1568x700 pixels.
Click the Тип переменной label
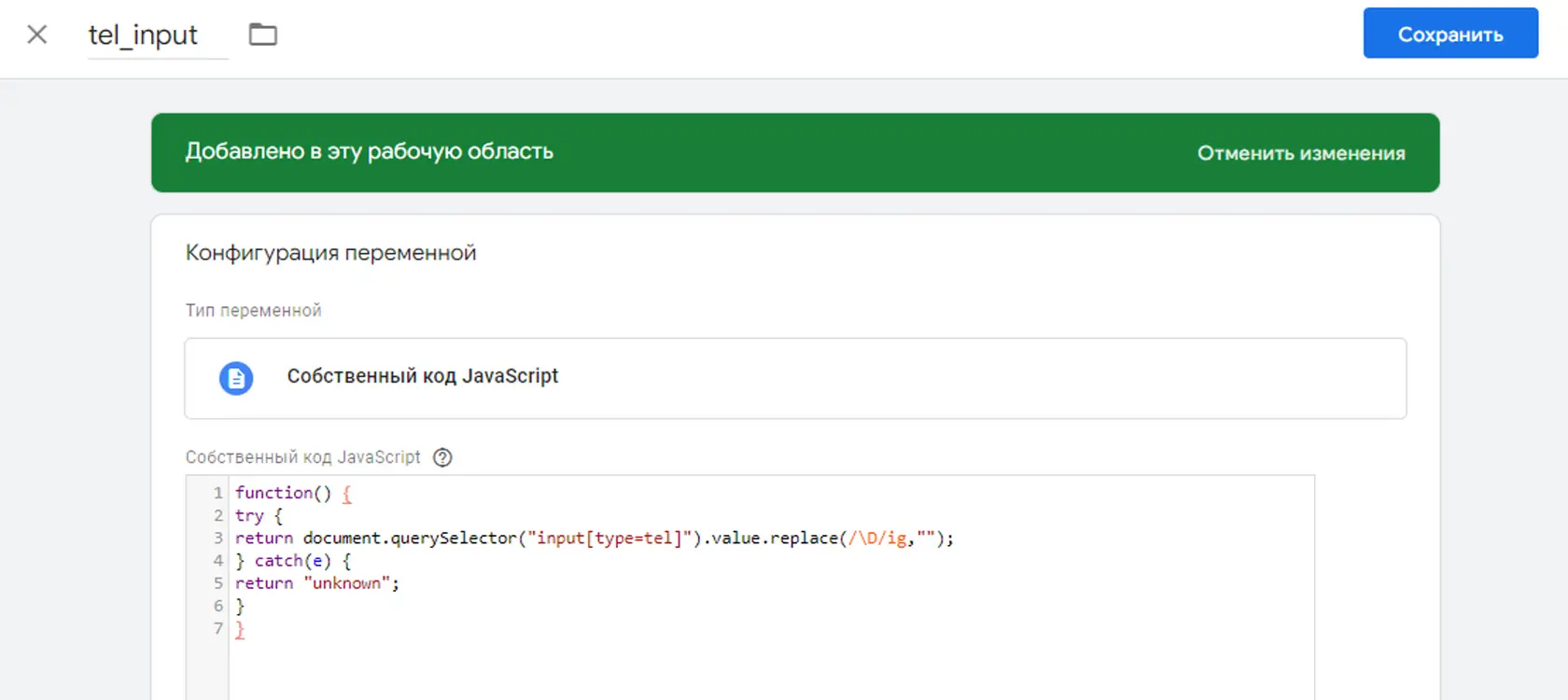[253, 311]
